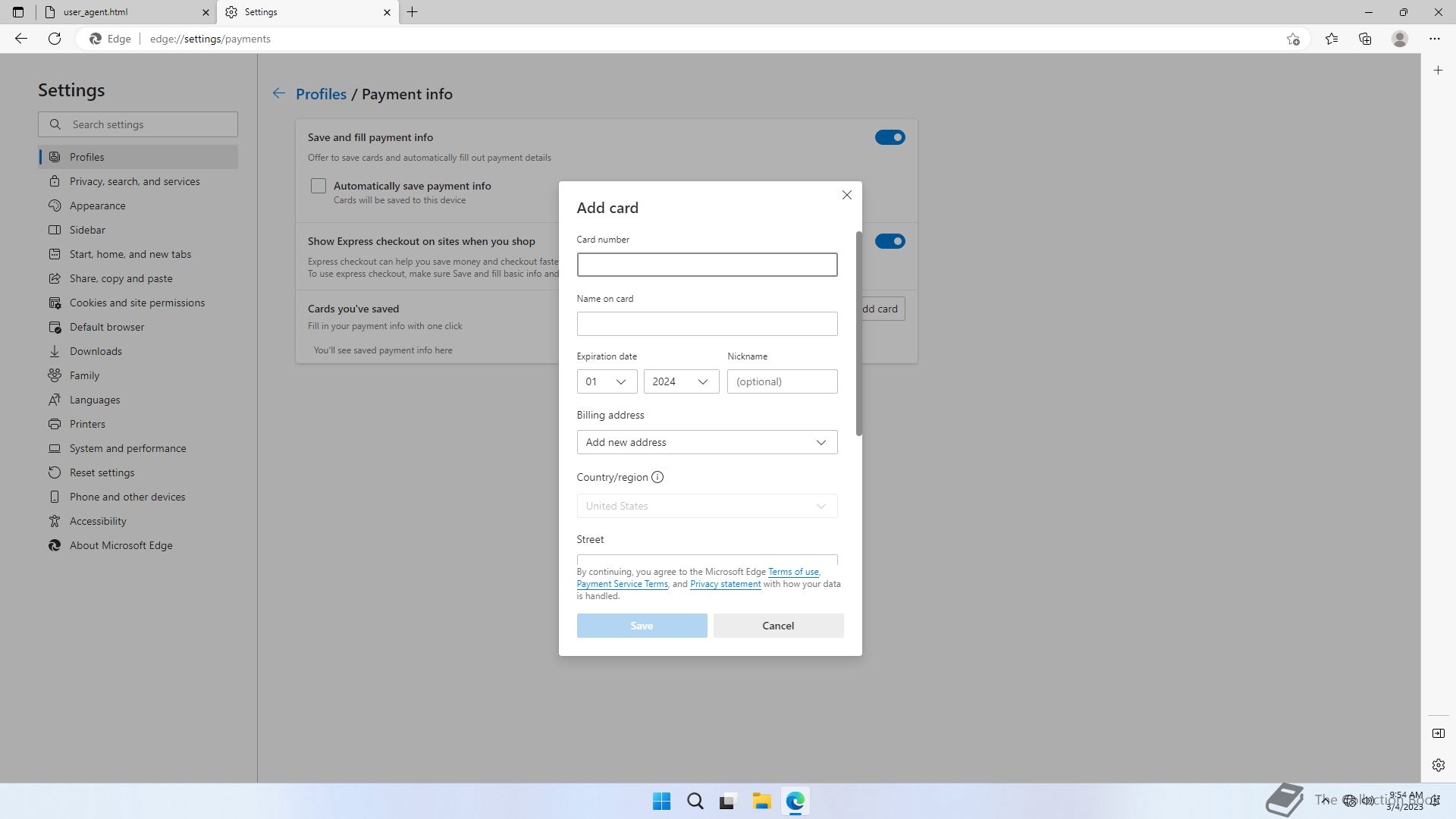Click the refresh page icon

coord(55,39)
